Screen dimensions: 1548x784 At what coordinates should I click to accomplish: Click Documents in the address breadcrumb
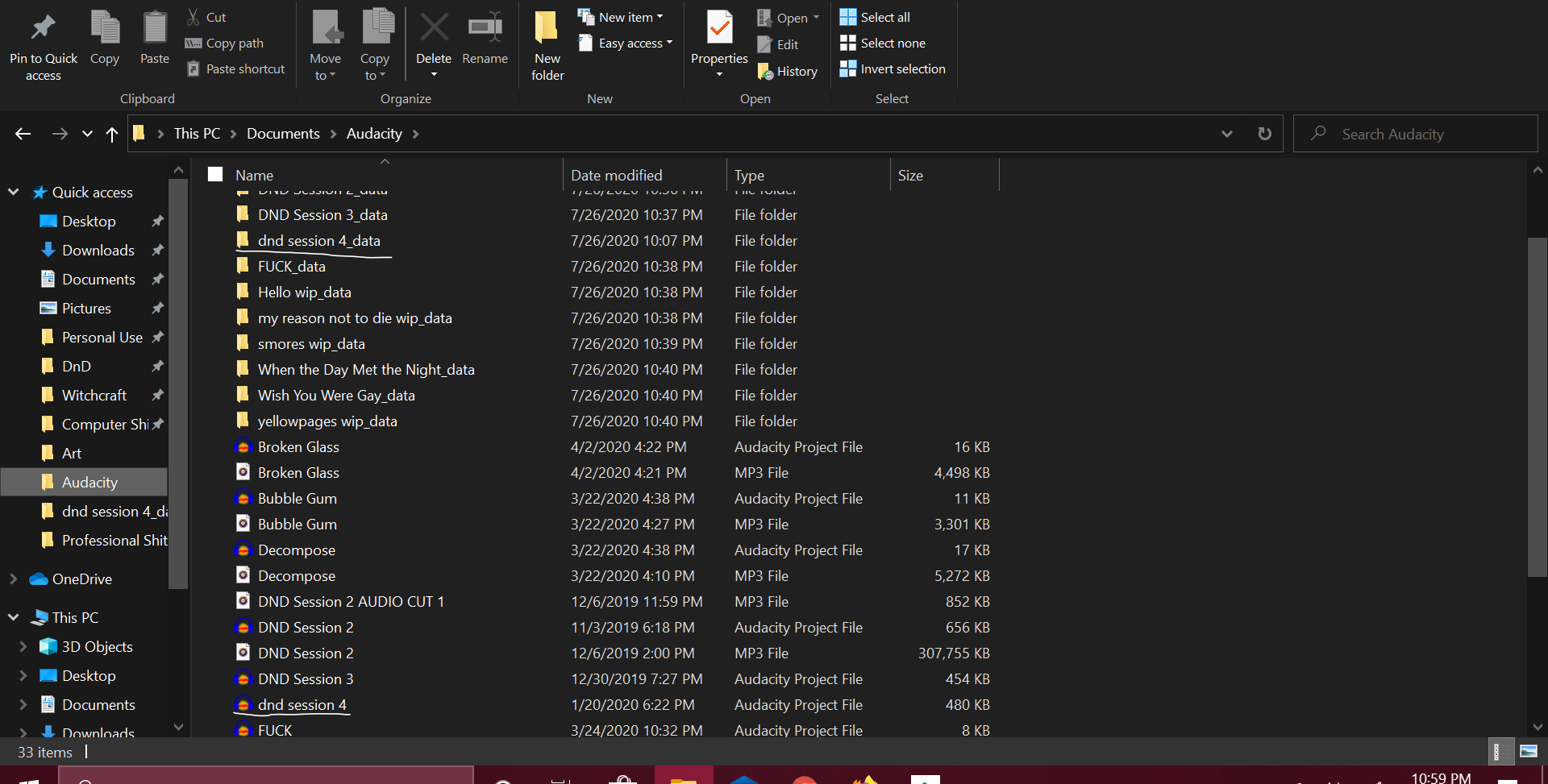283,134
